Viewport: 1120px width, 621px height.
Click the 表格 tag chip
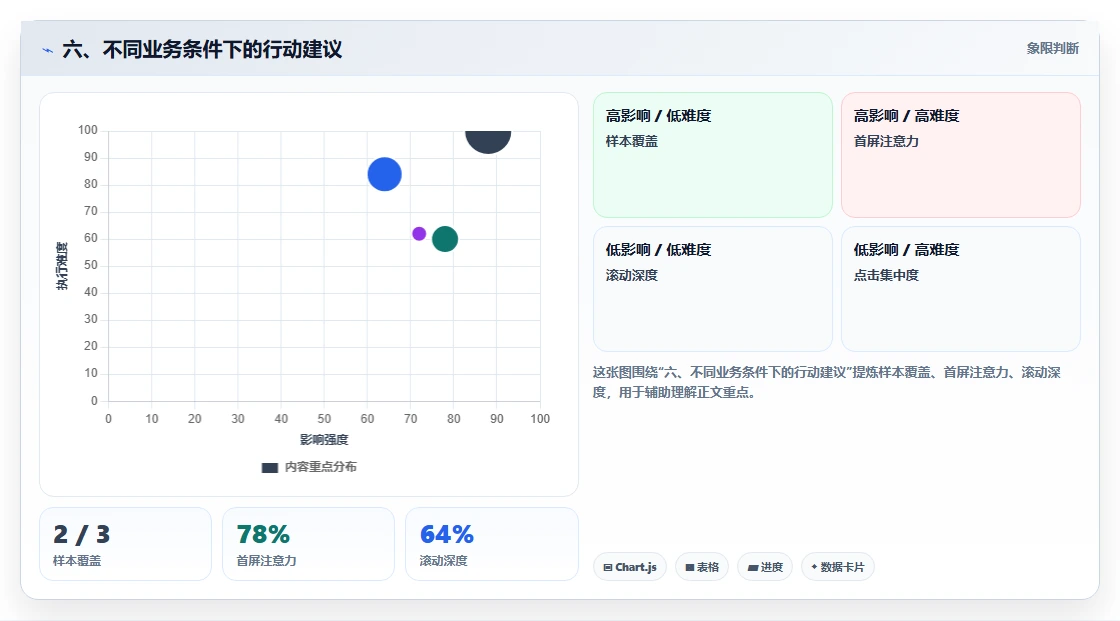click(702, 567)
